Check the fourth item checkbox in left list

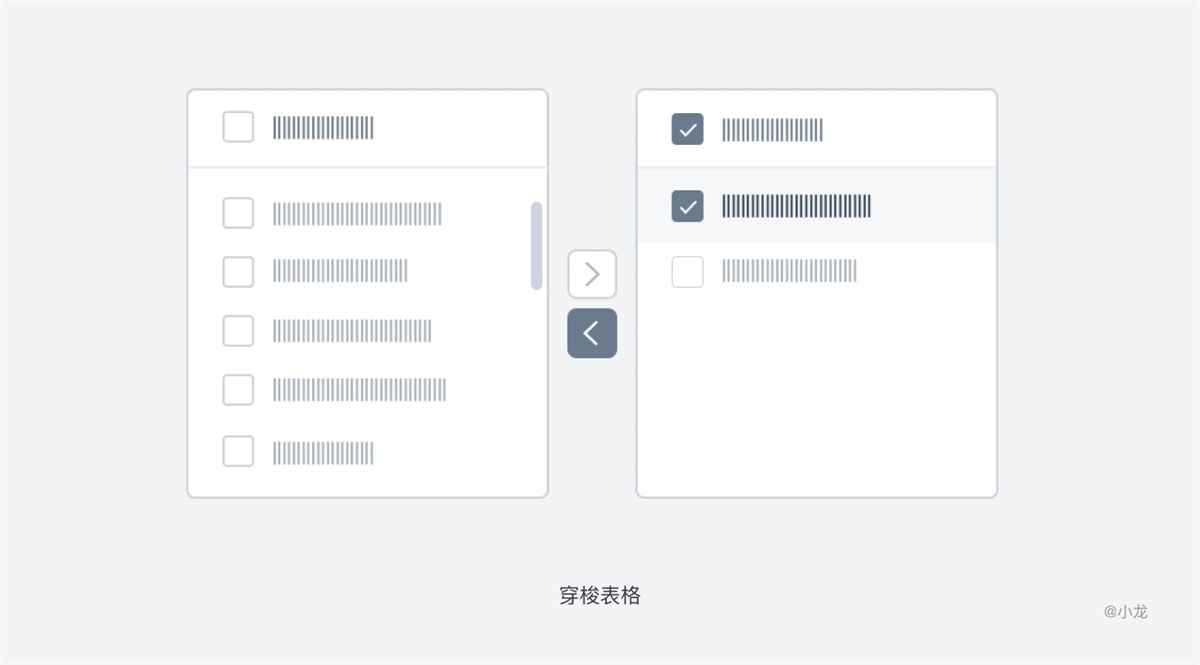(238, 390)
